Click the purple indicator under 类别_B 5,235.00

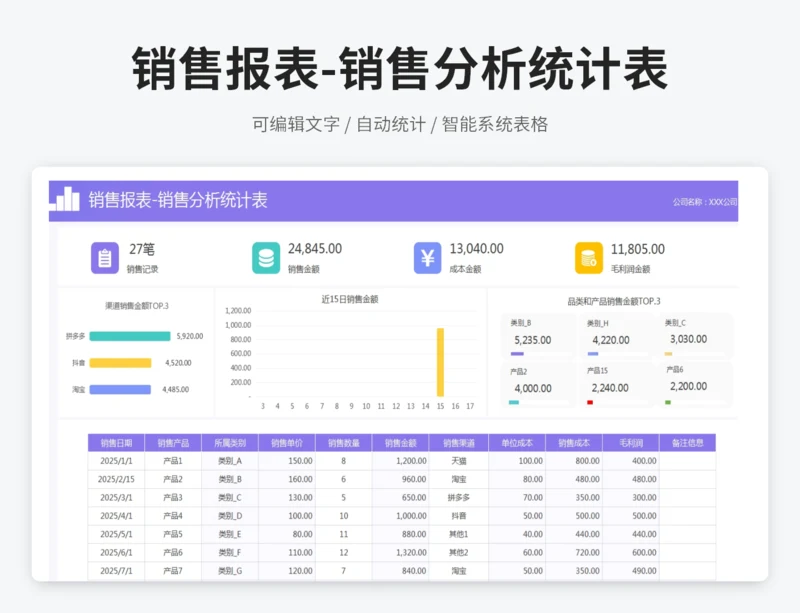pos(517,354)
